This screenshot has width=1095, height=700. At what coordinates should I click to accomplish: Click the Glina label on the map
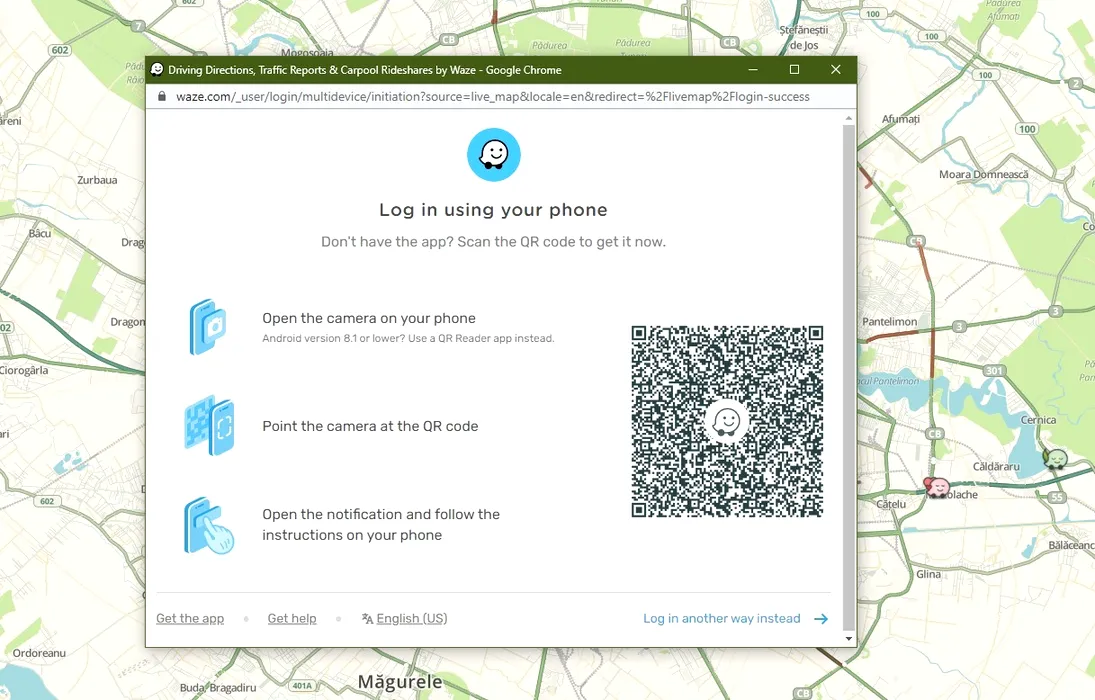928,574
